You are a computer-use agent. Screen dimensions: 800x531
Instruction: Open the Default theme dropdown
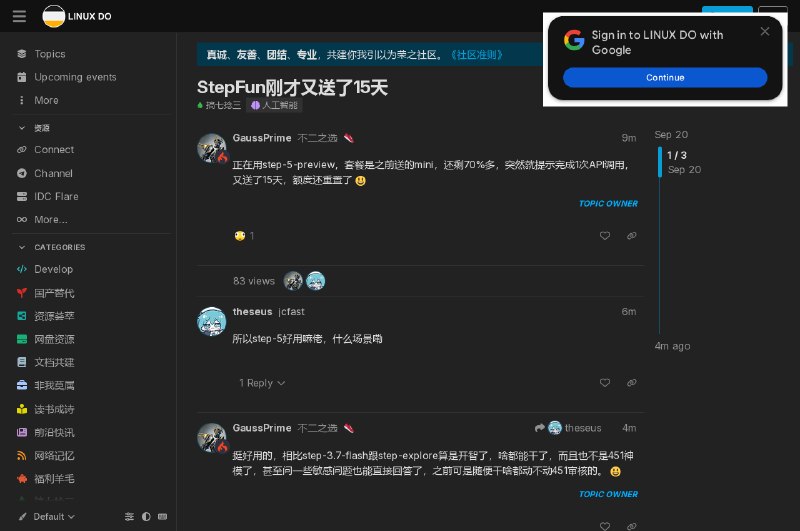click(47, 517)
